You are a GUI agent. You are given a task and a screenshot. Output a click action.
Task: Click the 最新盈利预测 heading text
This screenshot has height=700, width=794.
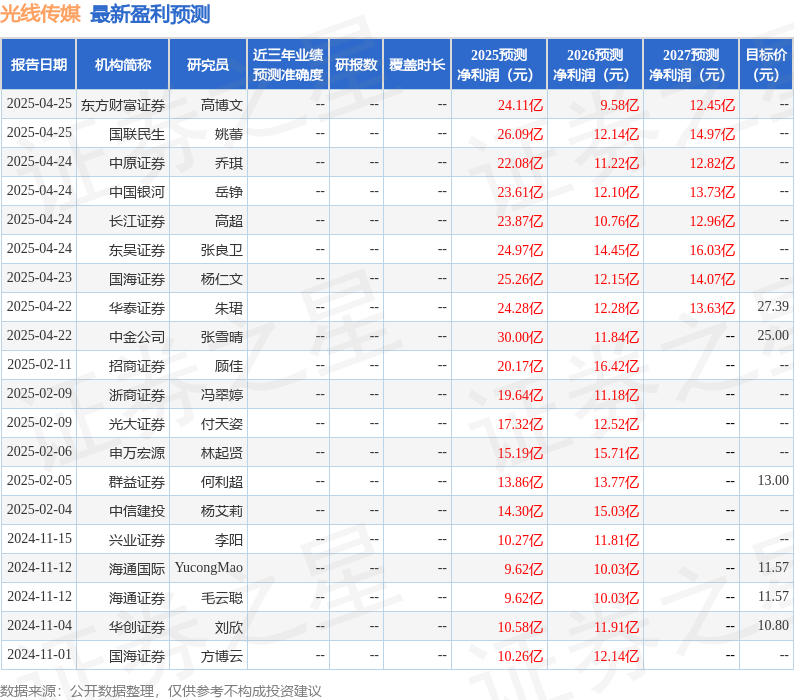(150, 14)
